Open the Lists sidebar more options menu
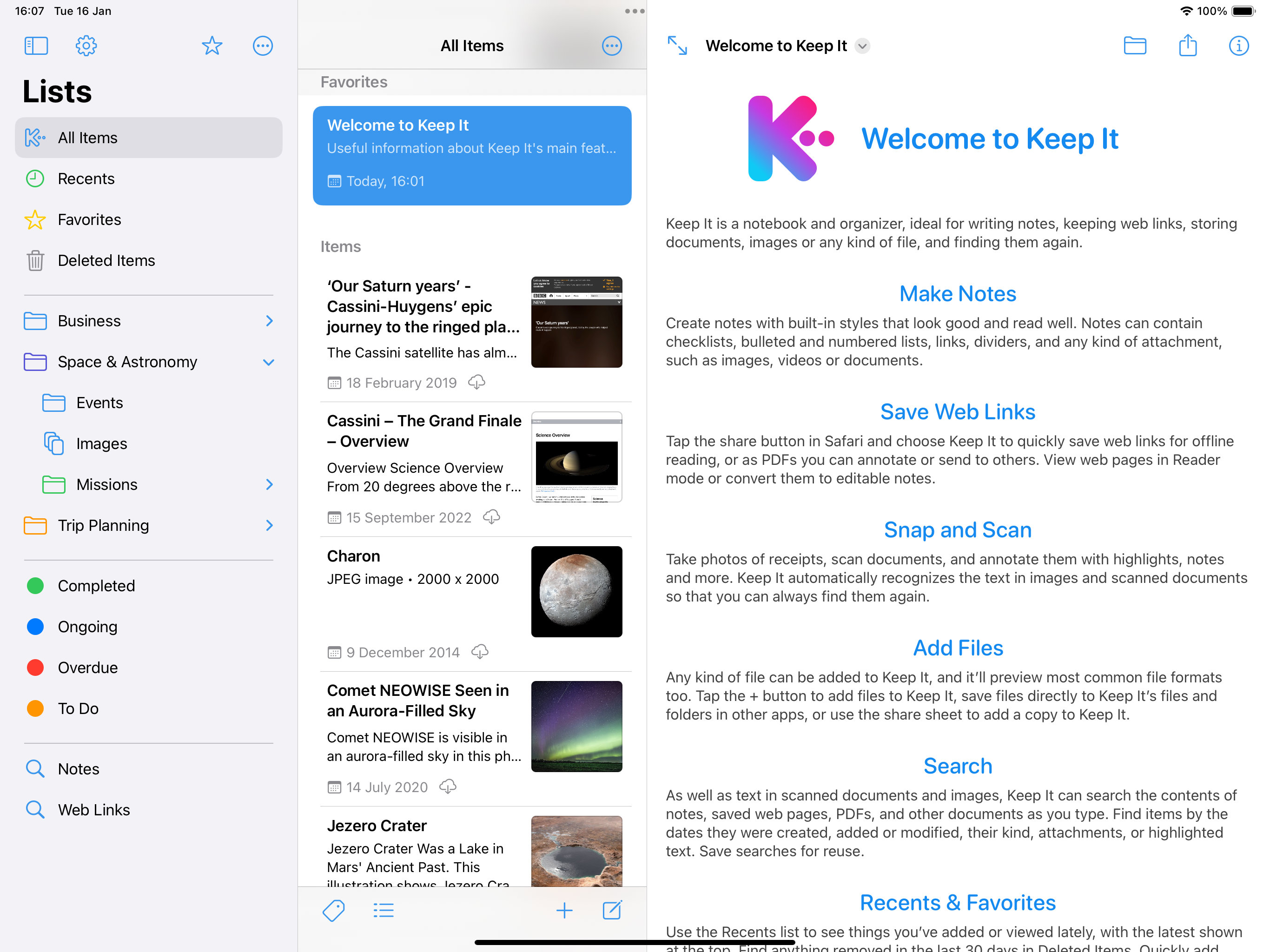The width and height of the screenshot is (1270, 952). [x=263, y=46]
